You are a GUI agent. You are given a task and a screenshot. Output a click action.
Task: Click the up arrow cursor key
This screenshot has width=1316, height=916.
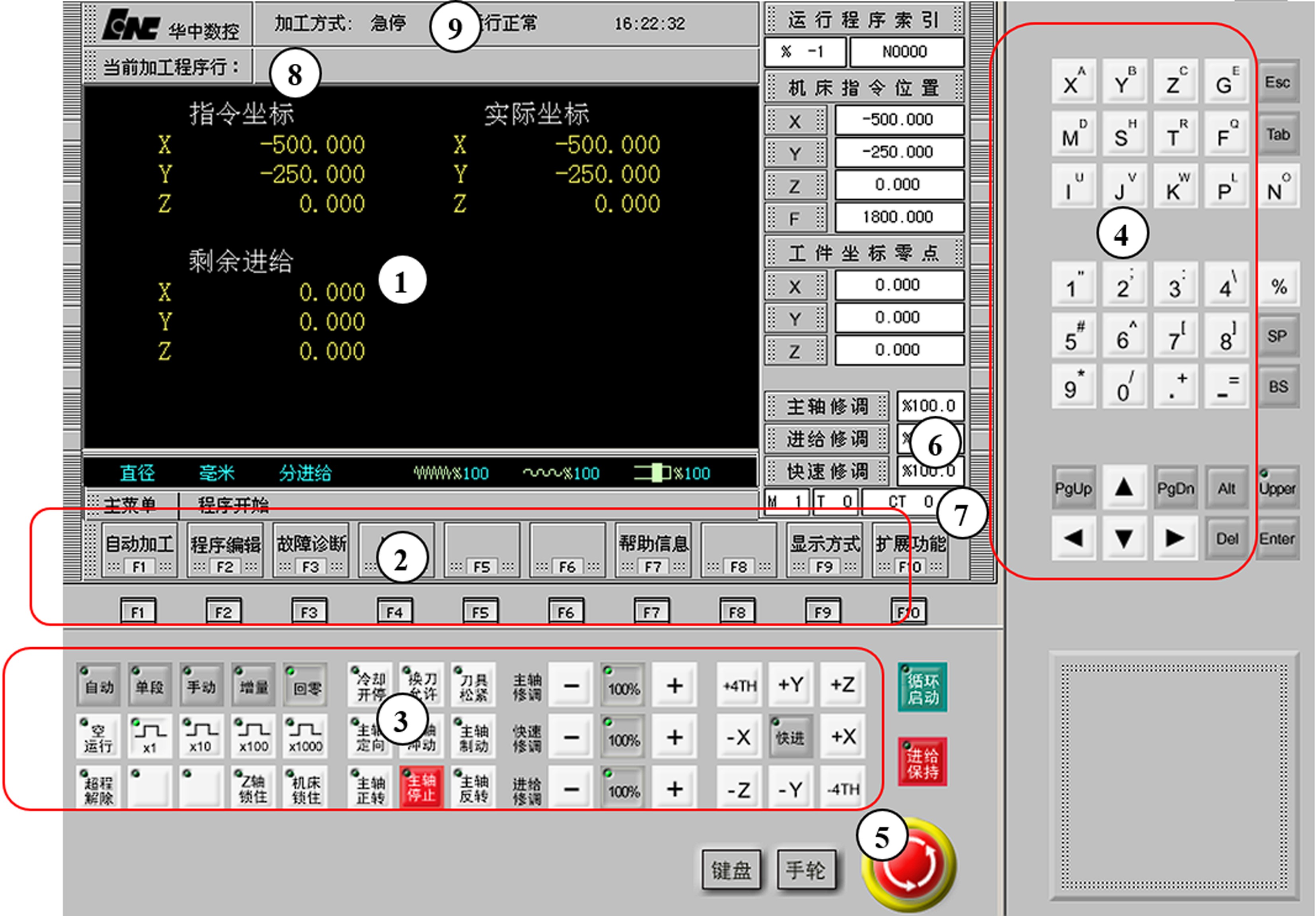pos(1124,487)
